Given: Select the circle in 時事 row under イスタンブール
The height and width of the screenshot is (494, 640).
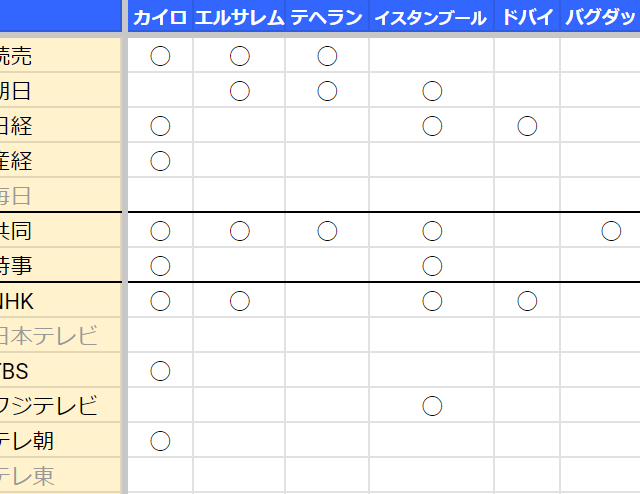Looking at the screenshot, I should pyautogui.click(x=432, y=266).
